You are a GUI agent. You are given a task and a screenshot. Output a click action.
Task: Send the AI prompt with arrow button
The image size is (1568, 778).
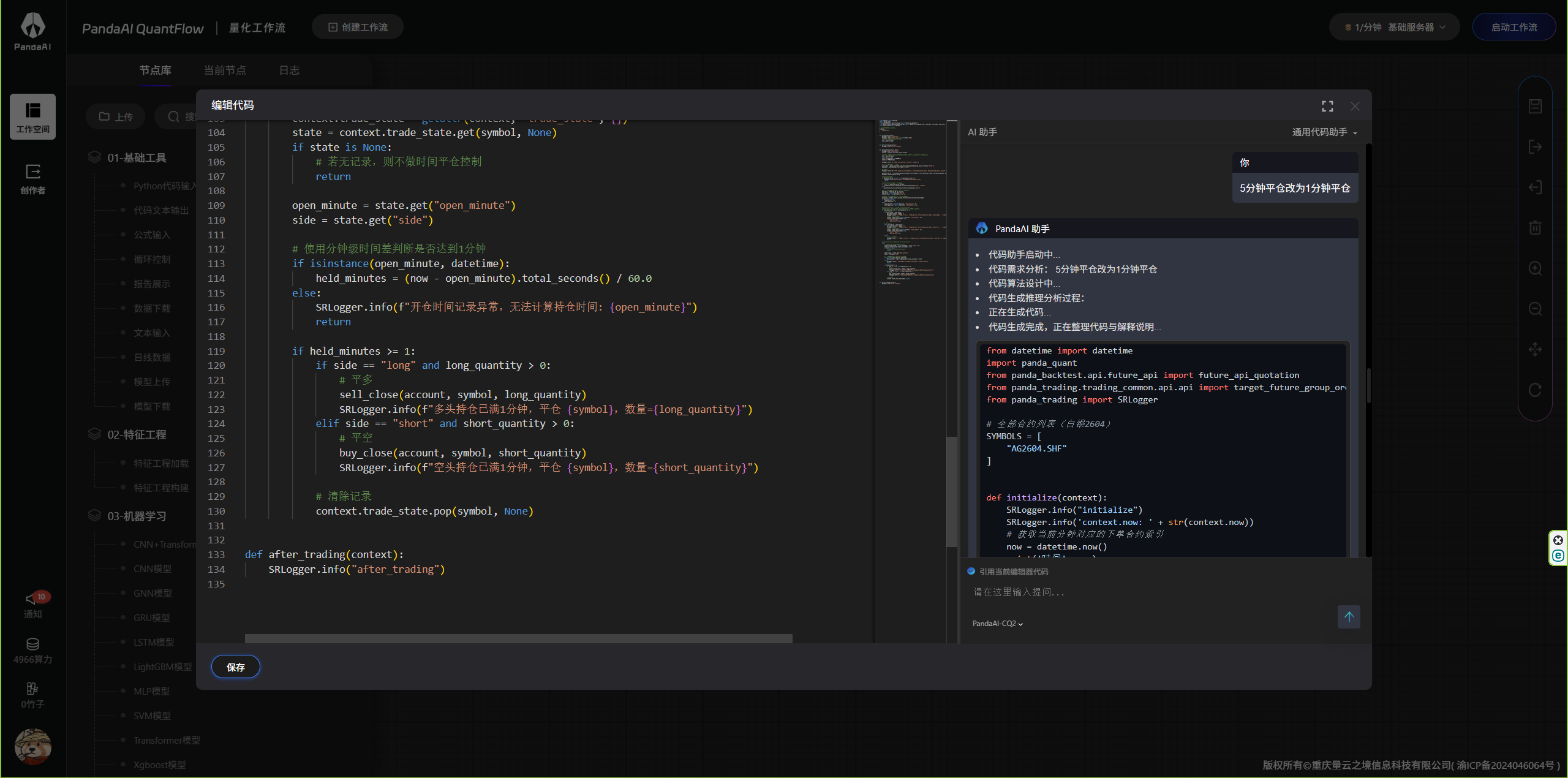click(1349, 617)
